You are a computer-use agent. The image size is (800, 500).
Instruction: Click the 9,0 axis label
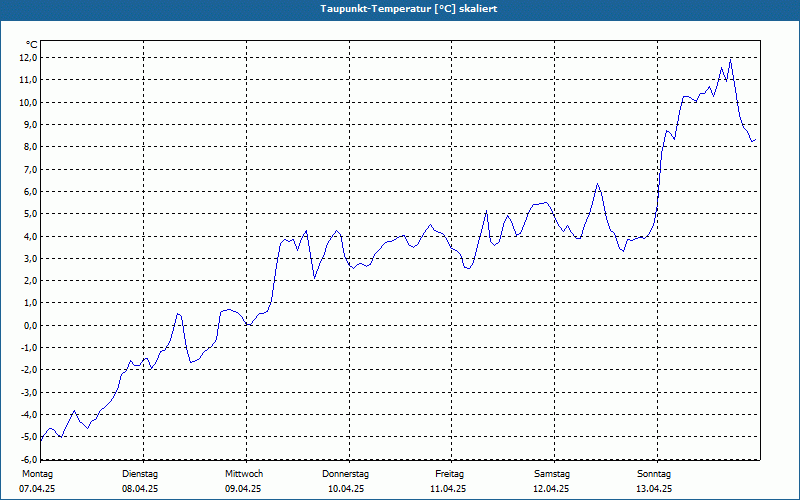pyautogui.click(x=30, y=124)
